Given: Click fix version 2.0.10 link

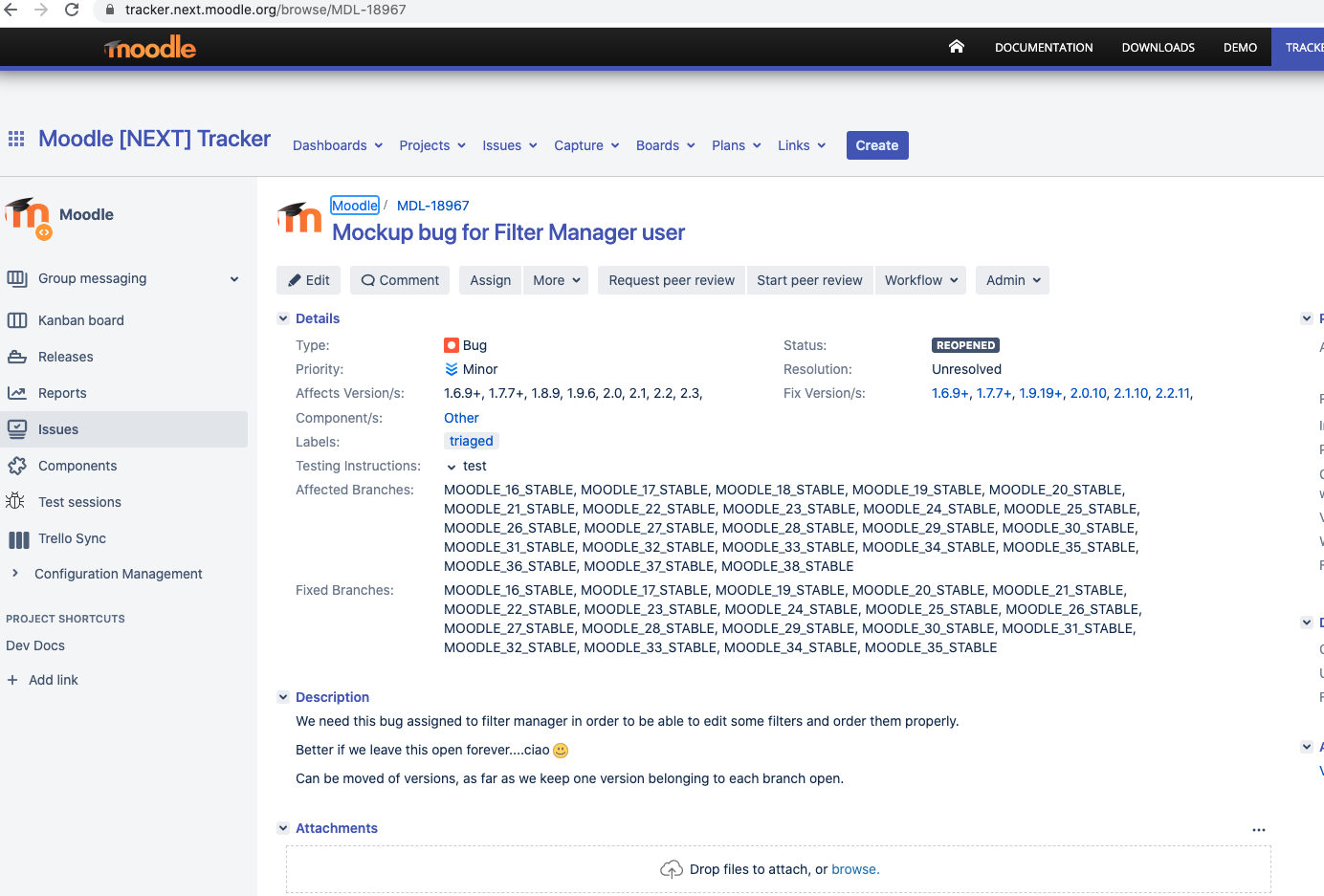Looking at the screenshot, I should [x=1088, y=393].
